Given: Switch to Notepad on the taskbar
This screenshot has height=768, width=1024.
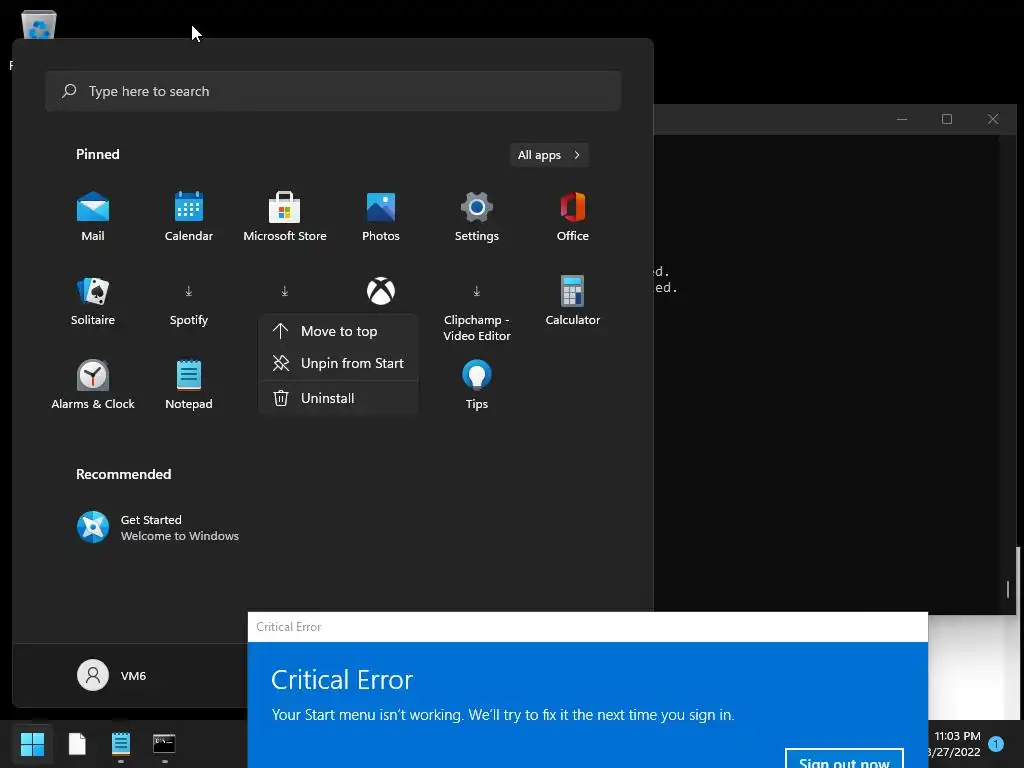Looking at the screenshot, I should pos(121,743).
